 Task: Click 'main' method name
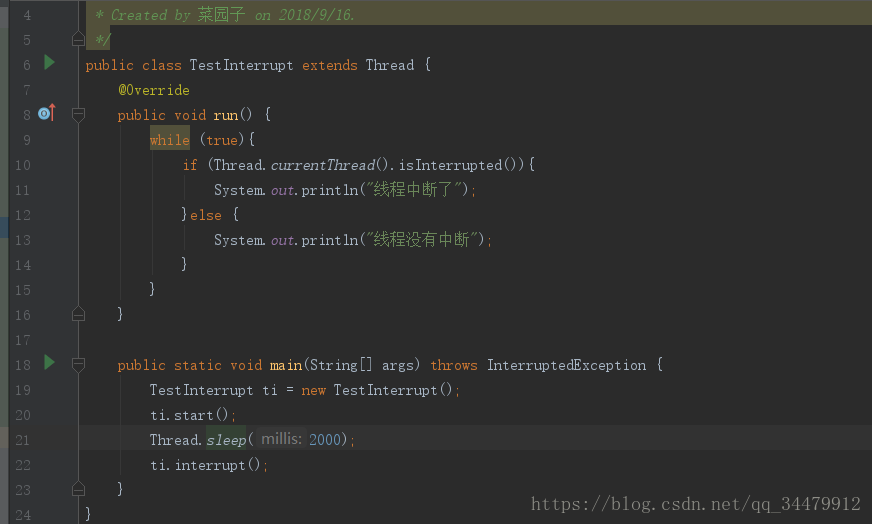286,365
